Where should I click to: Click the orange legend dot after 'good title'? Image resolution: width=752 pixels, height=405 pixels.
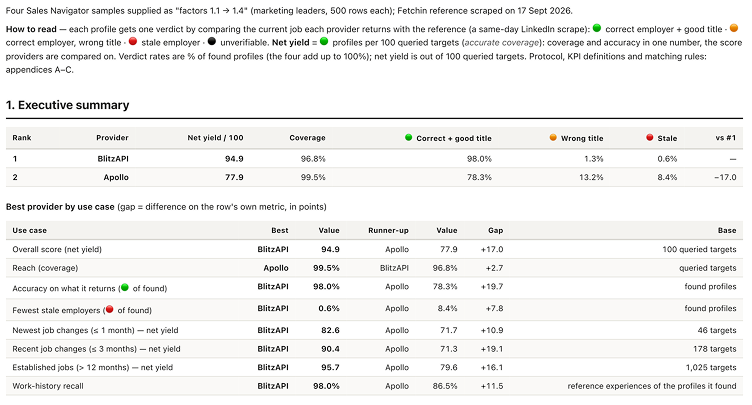(734, 28)
